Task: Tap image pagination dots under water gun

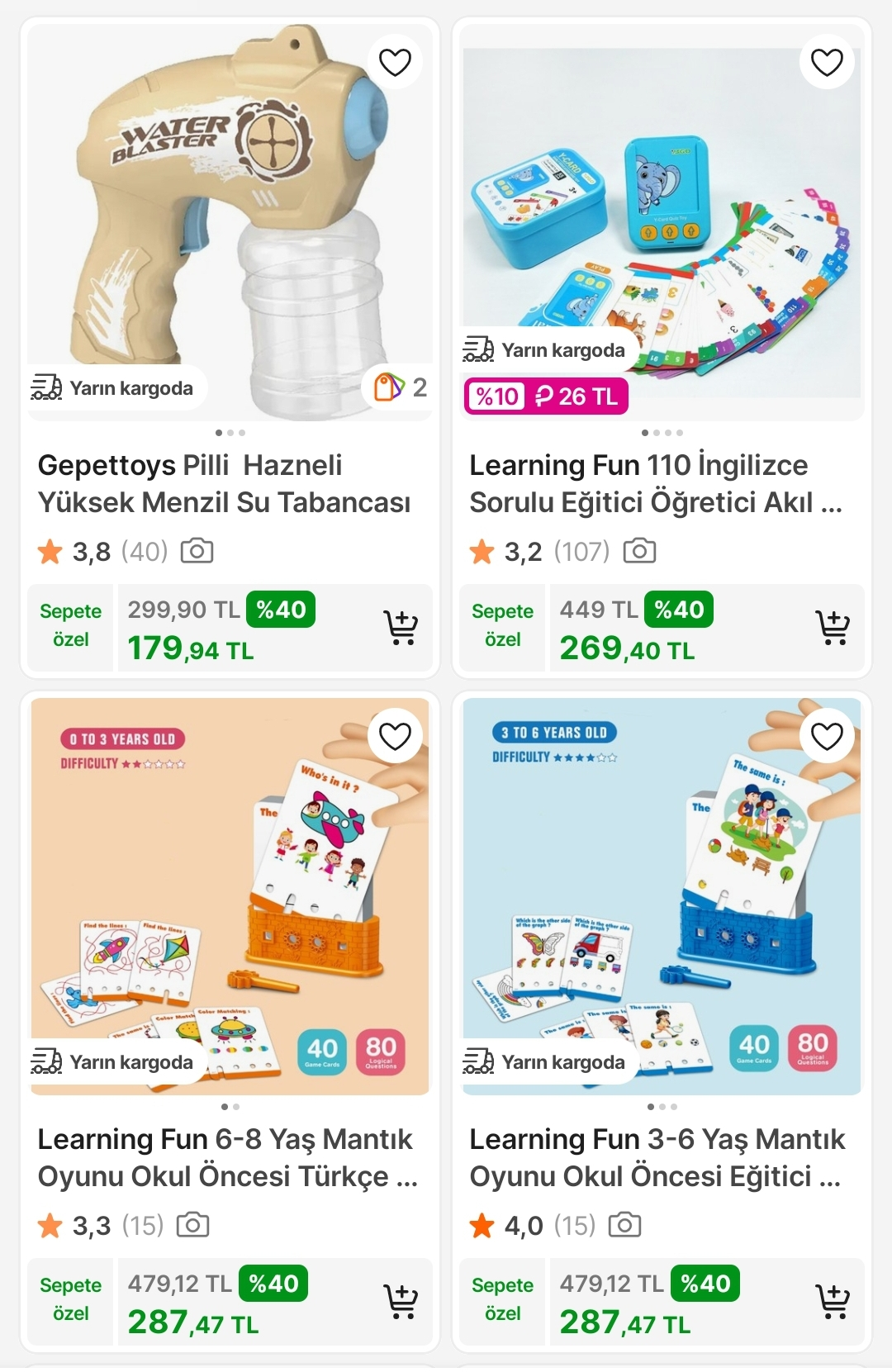Action: pos(230,433)
